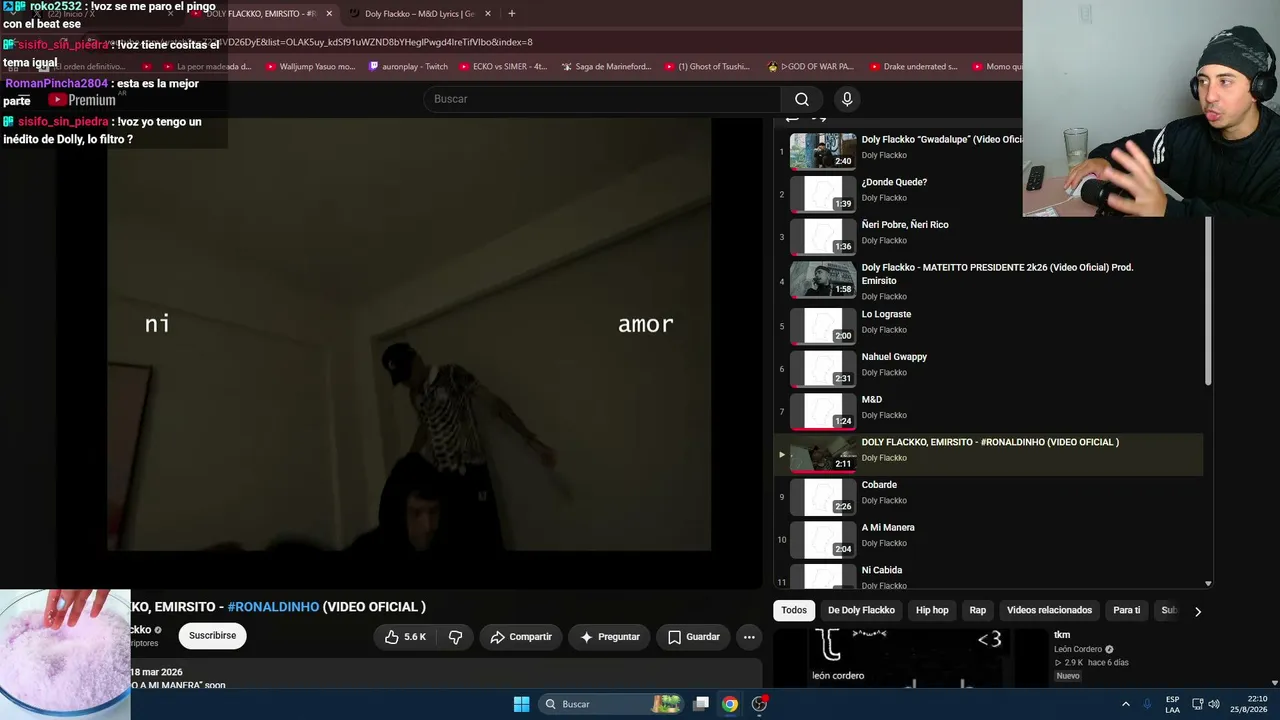Select the Rap filter chip
1280x720 pixels.
click(x=977, y=610)
